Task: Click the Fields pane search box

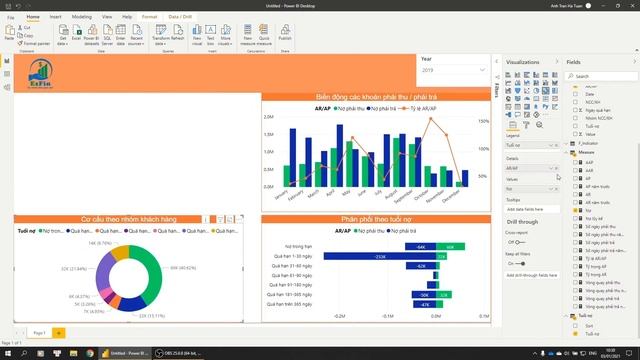Action: coord(601,76)
